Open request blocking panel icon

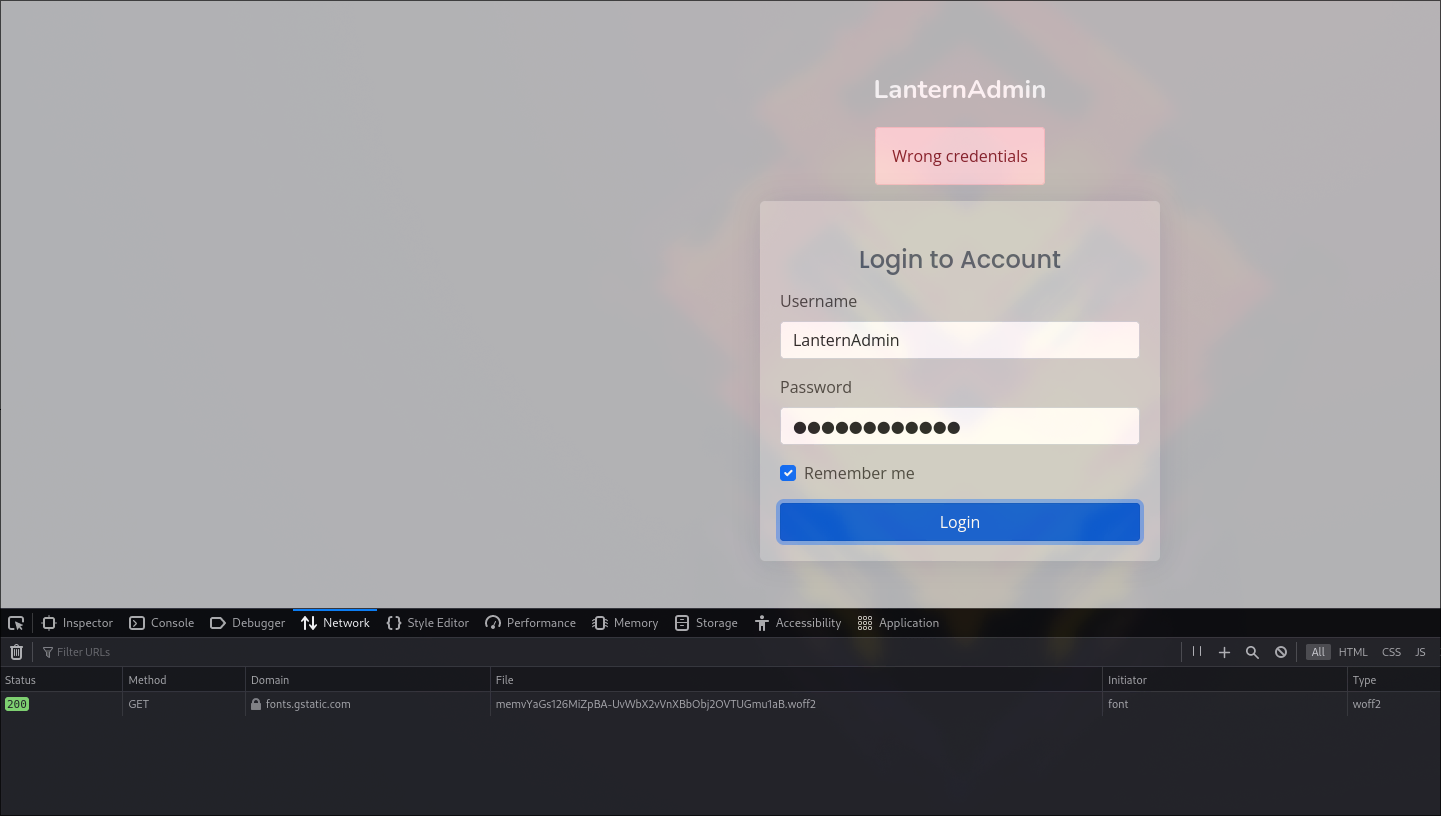(1281, 652)
